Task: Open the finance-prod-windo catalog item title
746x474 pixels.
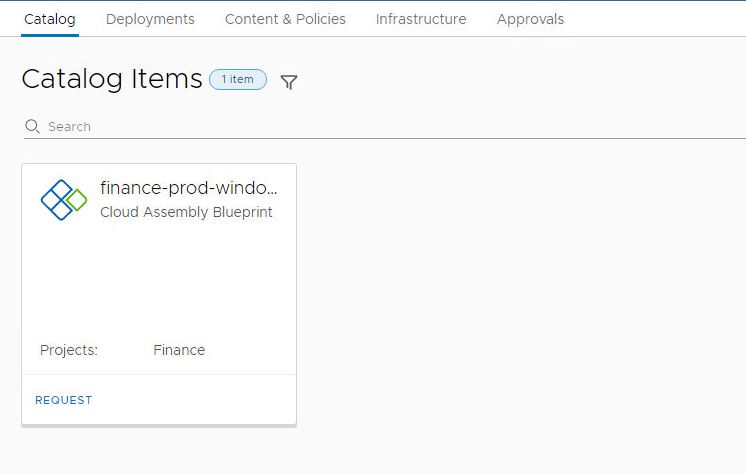Action: point(189,188)
